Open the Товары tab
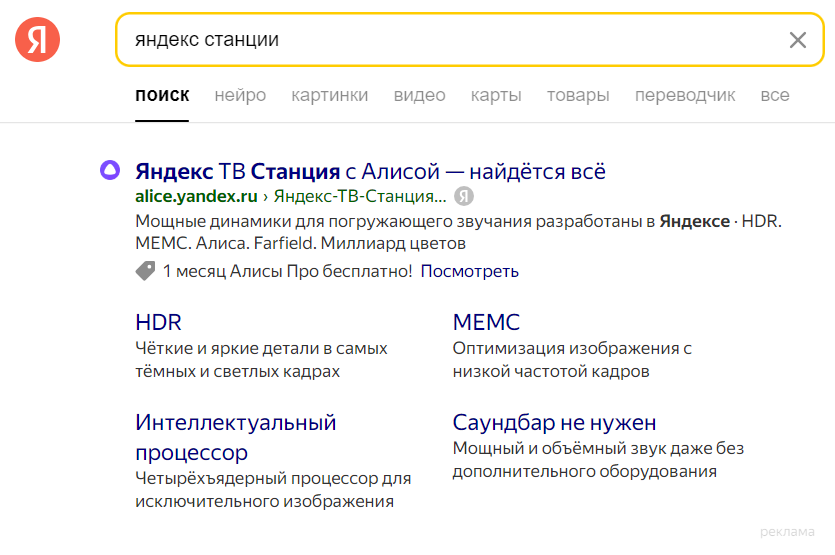This screenshot has width=835, height=555. coord(578,96)
